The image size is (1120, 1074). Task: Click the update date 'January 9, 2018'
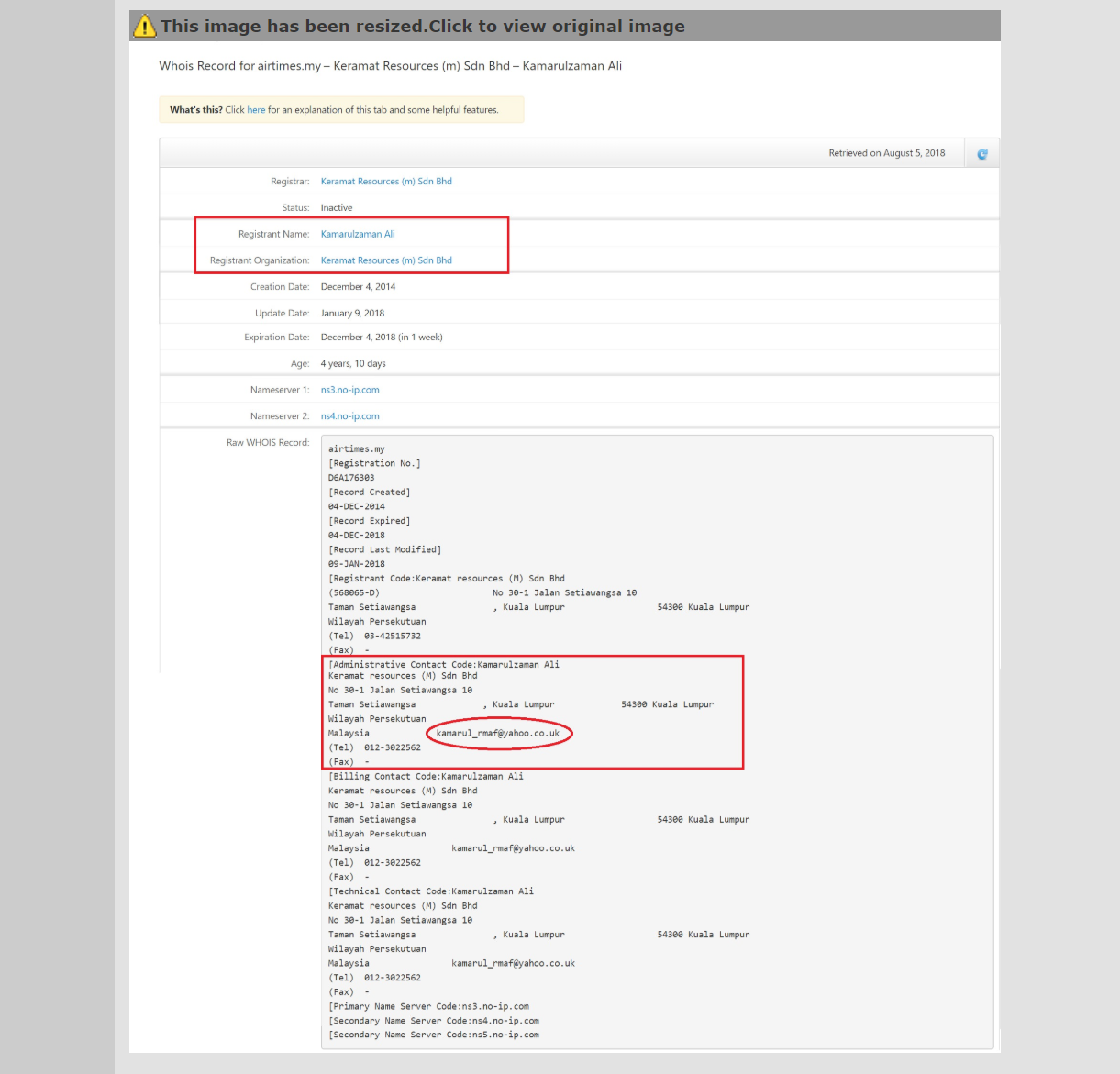353,314
